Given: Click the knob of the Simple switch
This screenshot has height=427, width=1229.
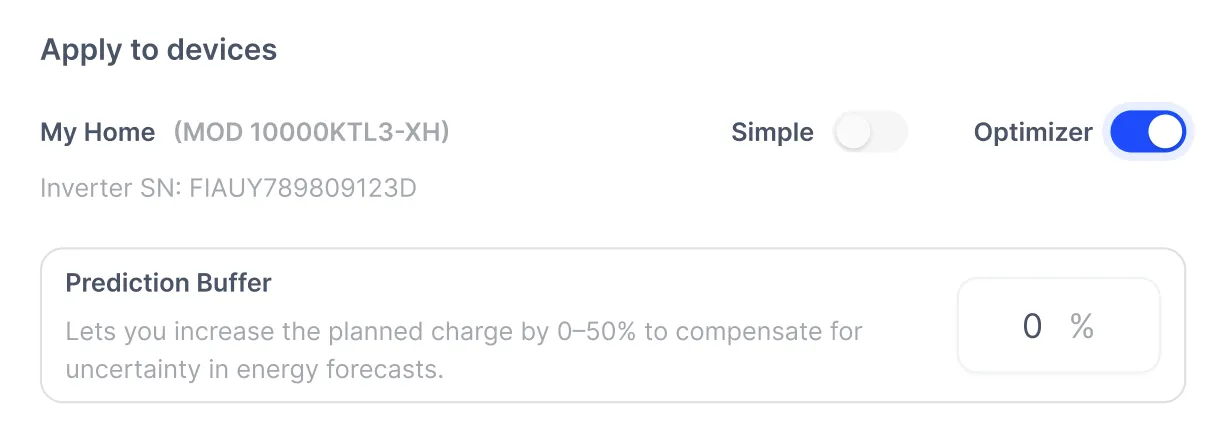Looking at the screenshot, I should [853, 132].
